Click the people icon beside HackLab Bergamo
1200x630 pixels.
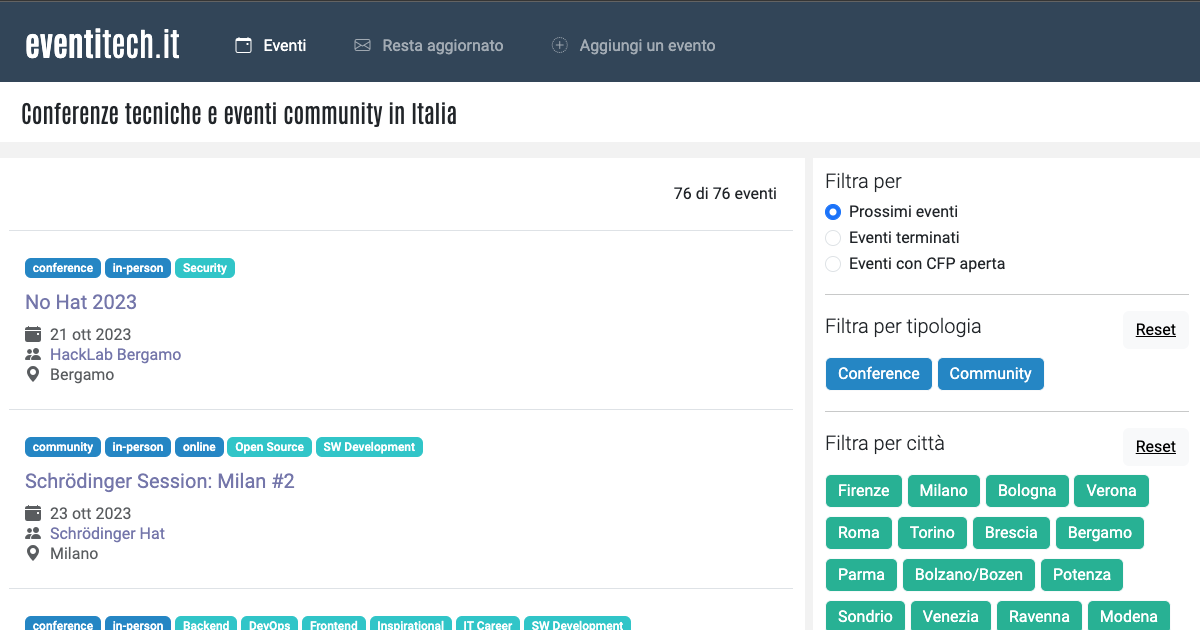[33, 355]
